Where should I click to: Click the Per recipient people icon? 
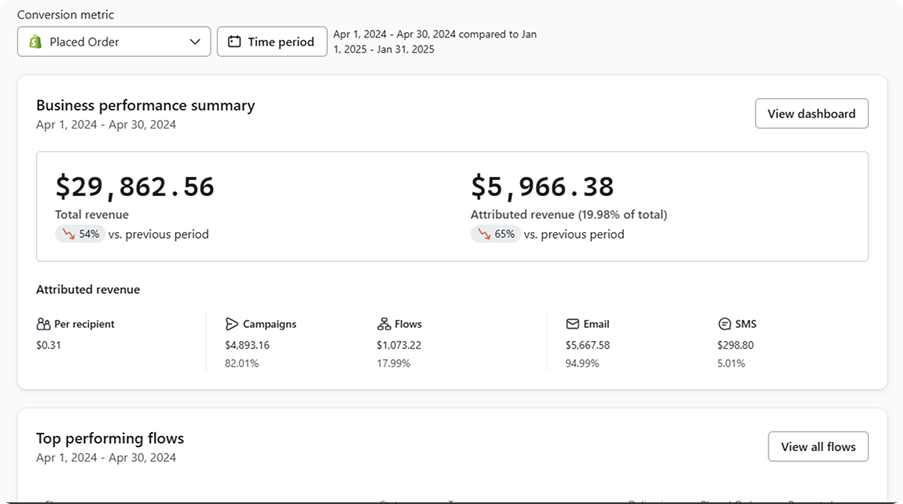[43, 324]
